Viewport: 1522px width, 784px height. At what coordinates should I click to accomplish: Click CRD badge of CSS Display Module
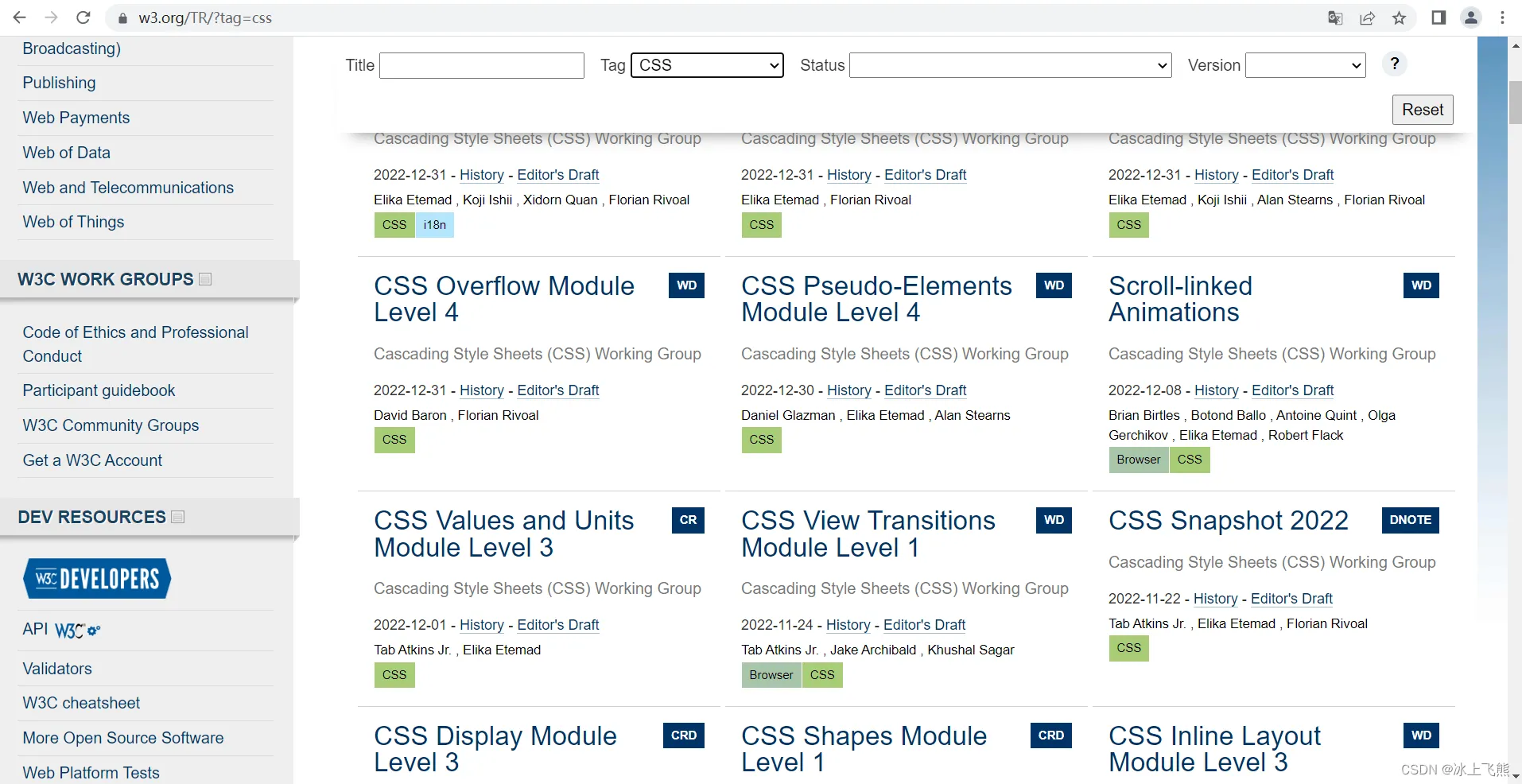[684, 735]
